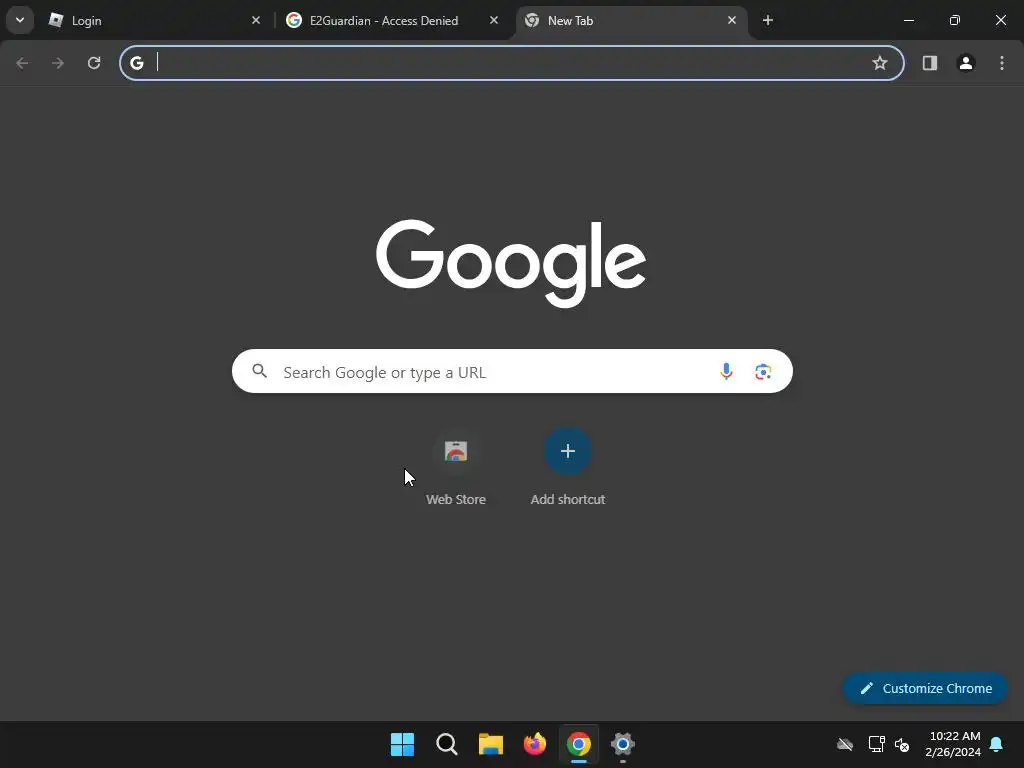
Task: Switch to the Login tab
Action: (x=155, y=20)
